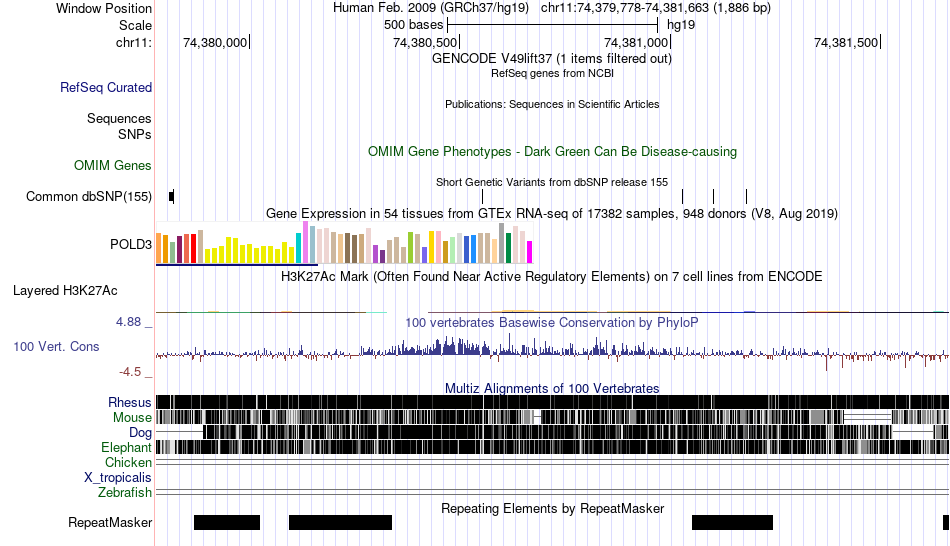This screenshot has height=546, width=950.
Task: Click the rightmost dbSNP variant mark
Action: pyautogui.click(x=746, y=196)
